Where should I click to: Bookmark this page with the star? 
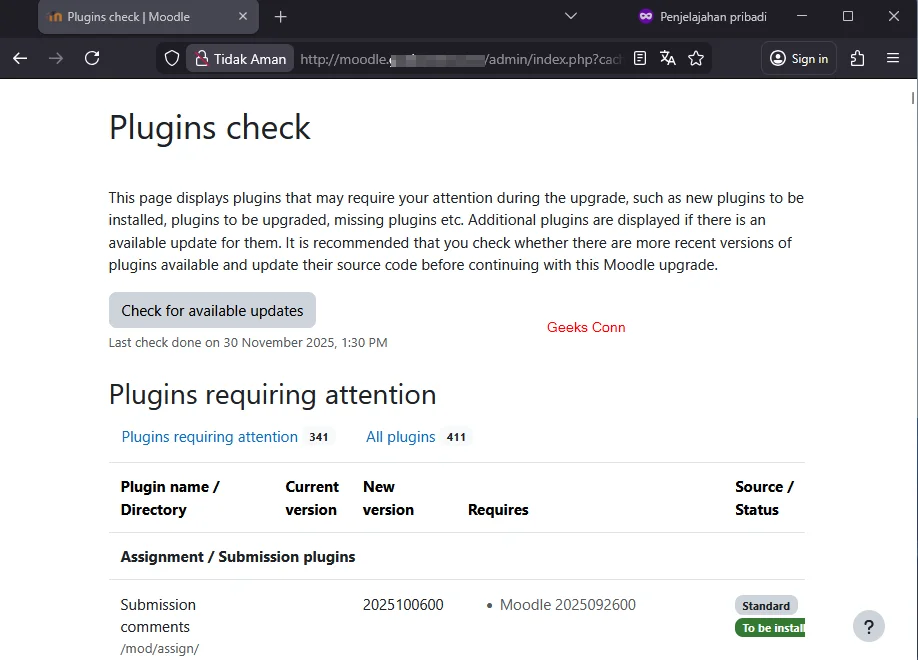696,58
